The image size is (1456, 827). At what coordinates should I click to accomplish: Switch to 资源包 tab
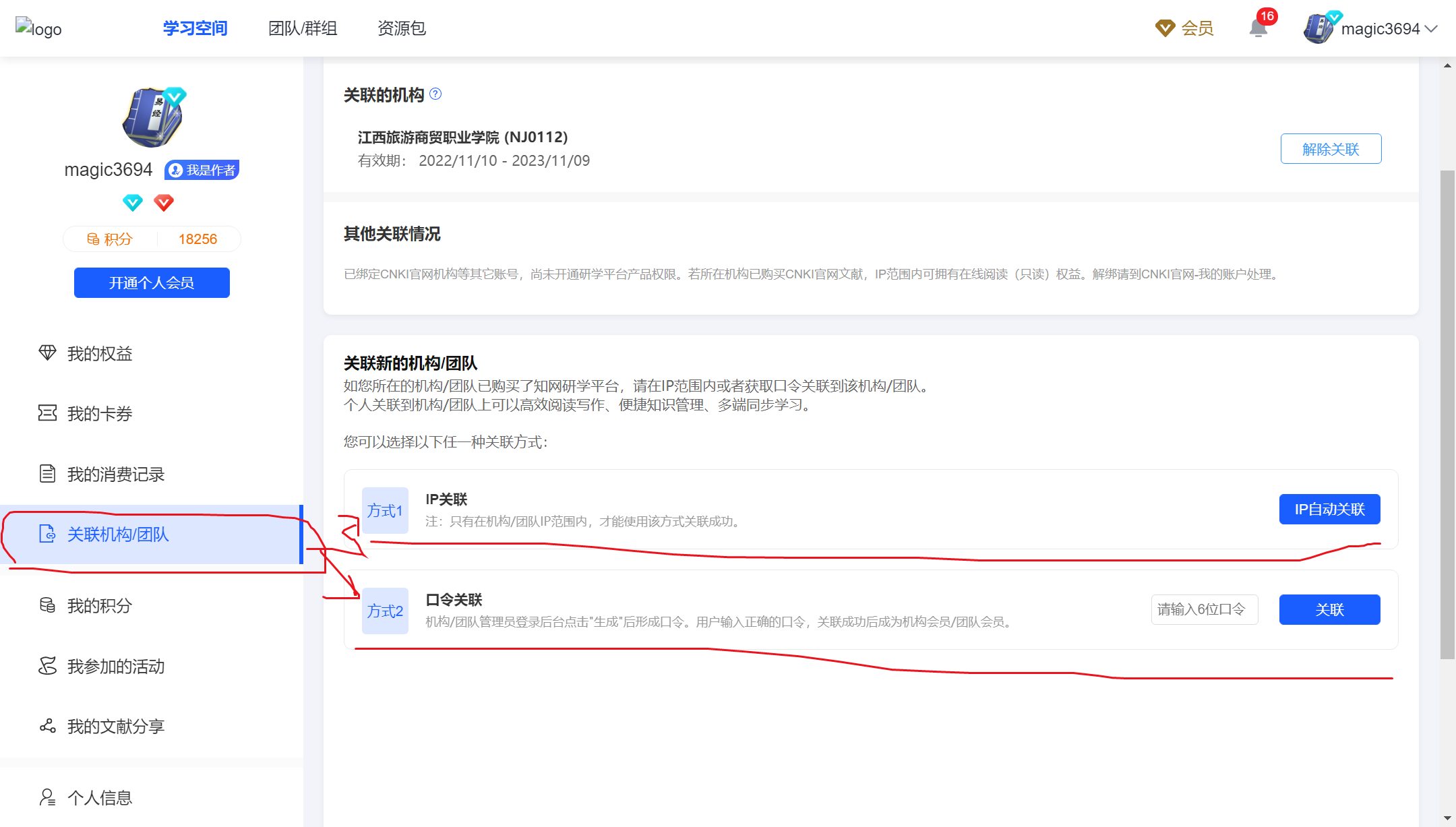(x=402, y=28)
